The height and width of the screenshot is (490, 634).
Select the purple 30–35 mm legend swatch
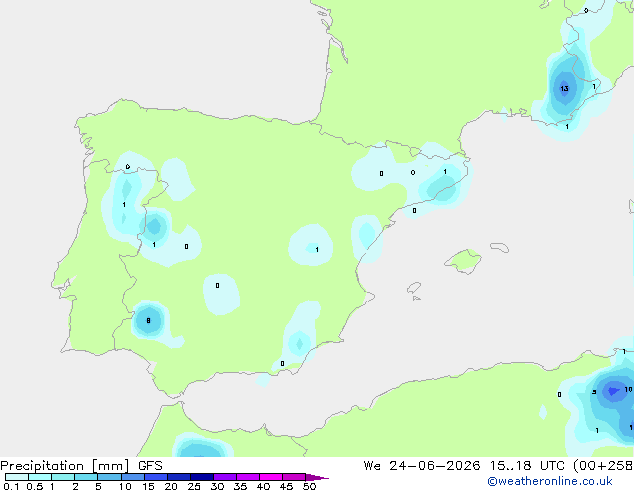225,477
